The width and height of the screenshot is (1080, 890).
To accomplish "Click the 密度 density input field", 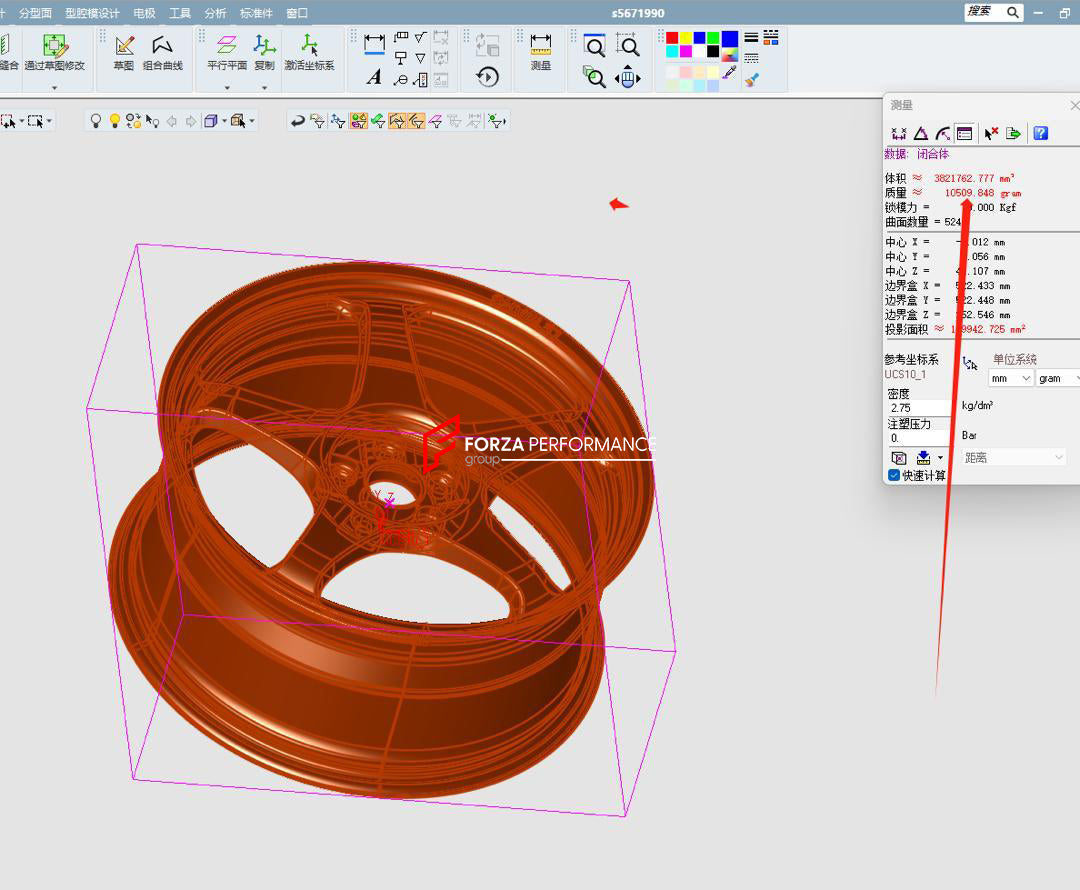I will [x=916, y=408].
